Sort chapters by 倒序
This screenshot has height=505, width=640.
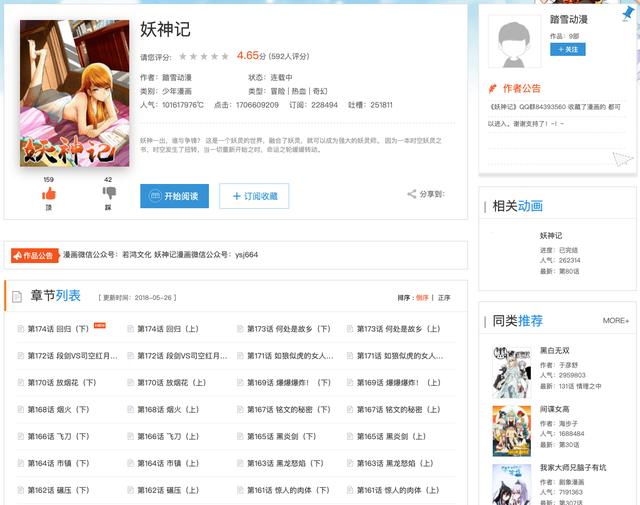(x=422, y=298)
